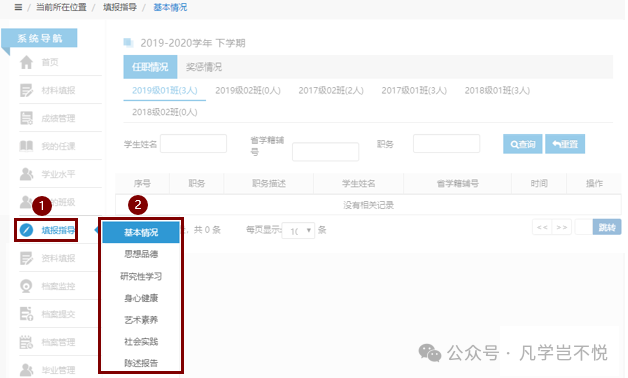Open 资料填报 in the sidebar
This screenshot has height=378, width=628.
click(x=58, y=258)
